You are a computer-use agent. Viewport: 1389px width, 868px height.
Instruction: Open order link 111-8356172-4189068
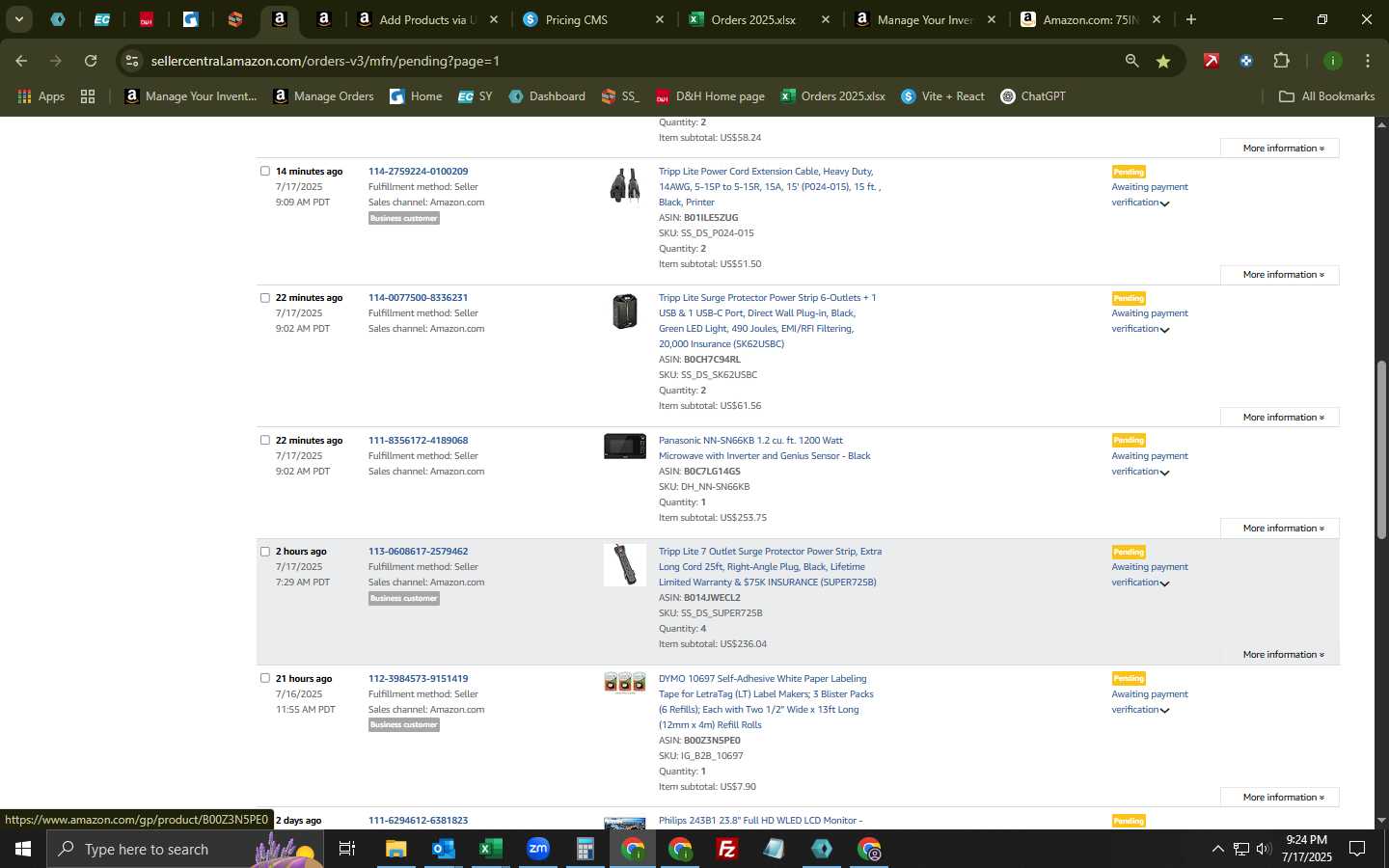click(418, 441)
